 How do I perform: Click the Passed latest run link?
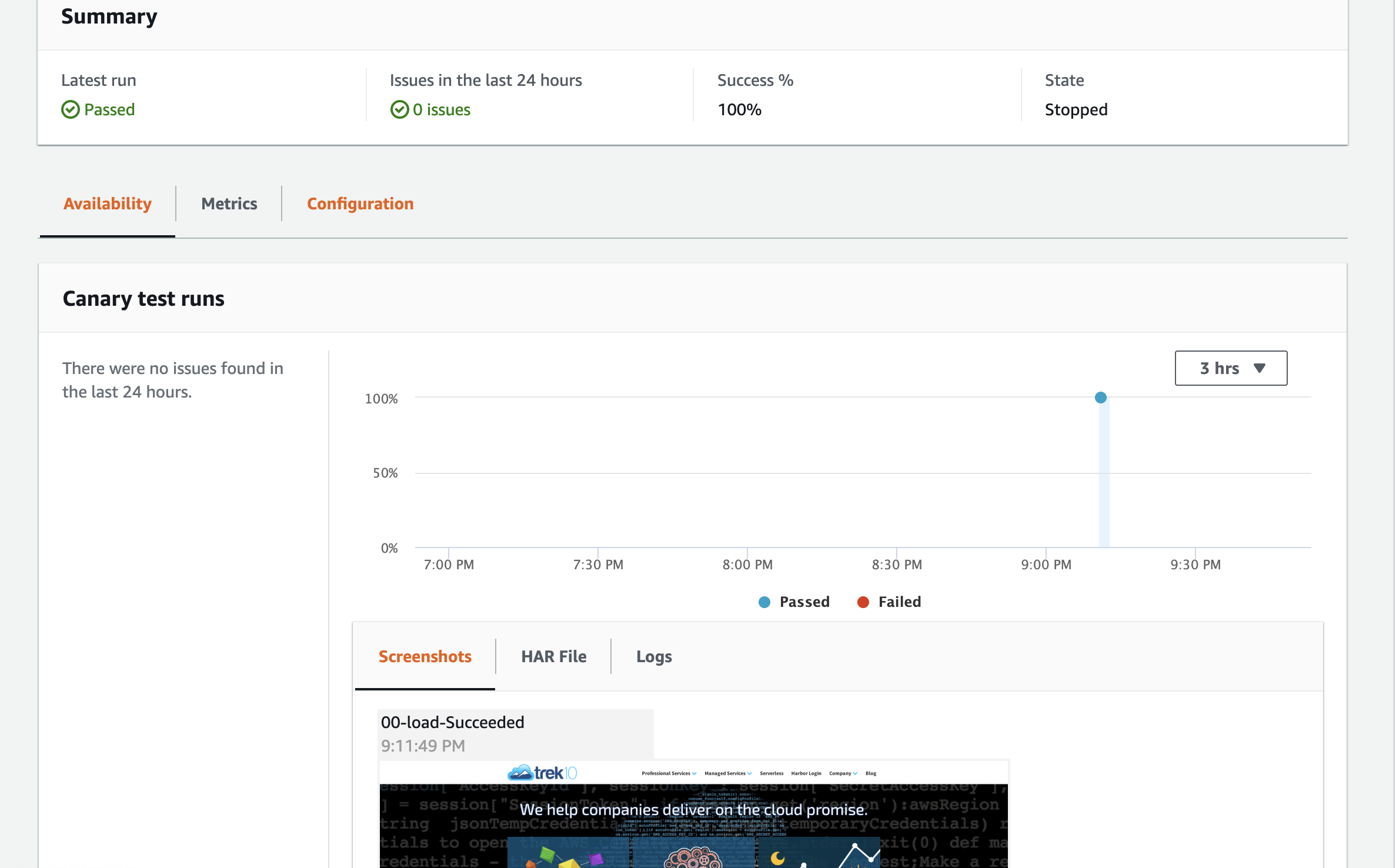[109, 109]
